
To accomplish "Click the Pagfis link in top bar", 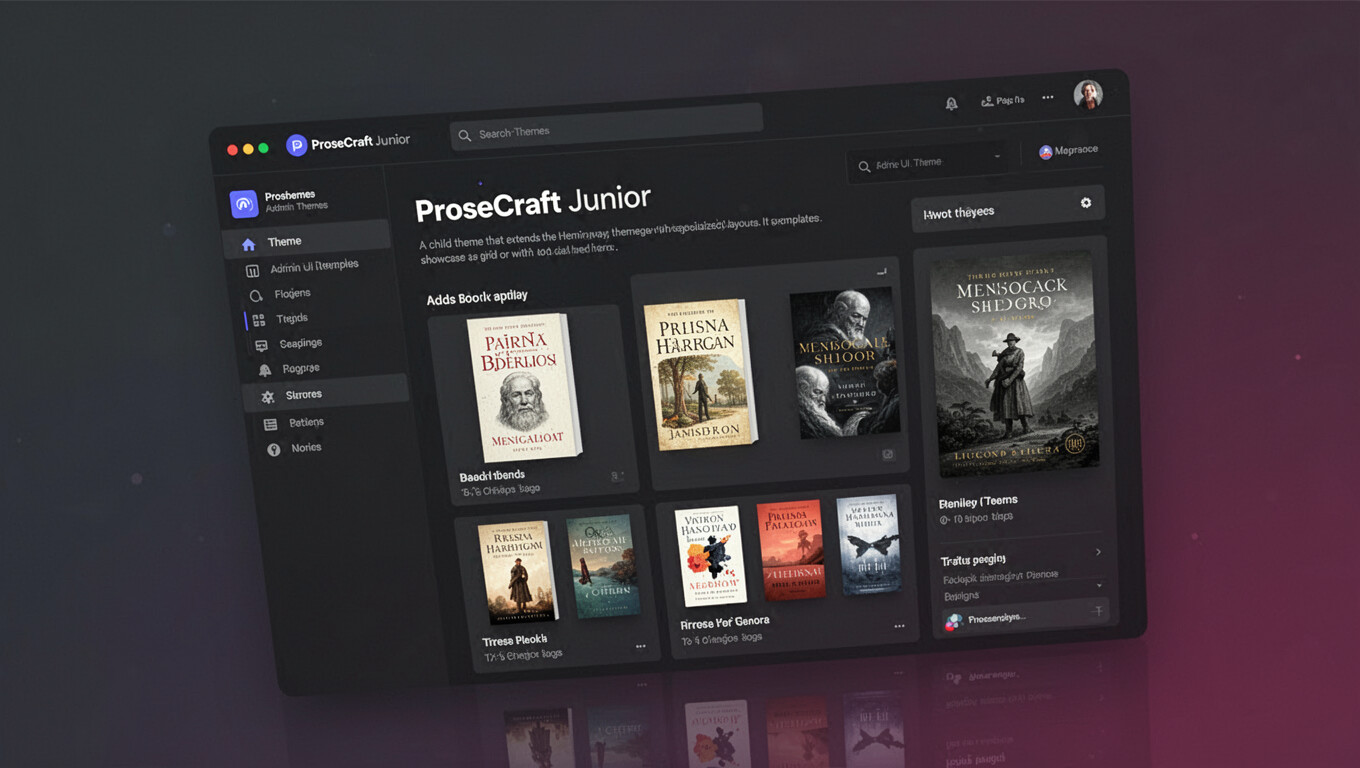I will pos(1002,100).
